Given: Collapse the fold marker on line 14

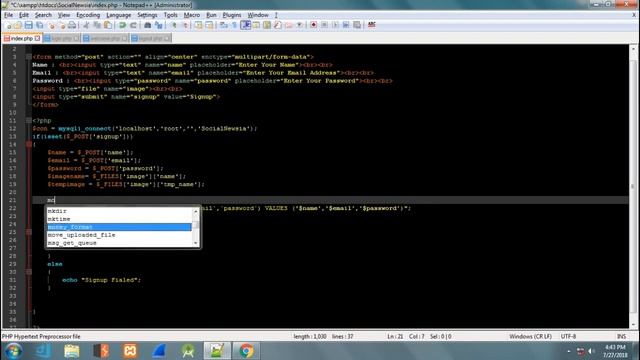Looking at the screenshot, I should tap(29, 144).
